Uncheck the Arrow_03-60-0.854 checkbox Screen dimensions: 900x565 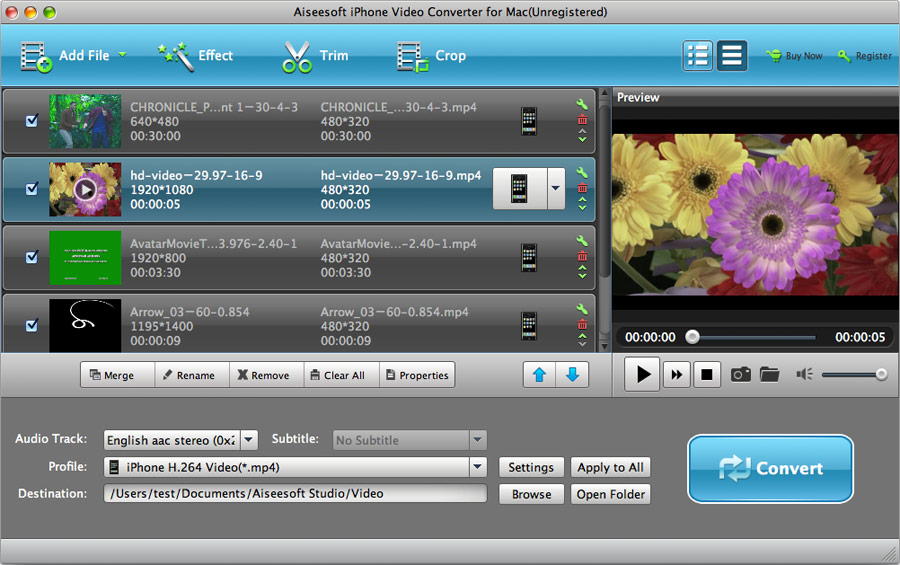pyautogui.click(x=32, y=325)
